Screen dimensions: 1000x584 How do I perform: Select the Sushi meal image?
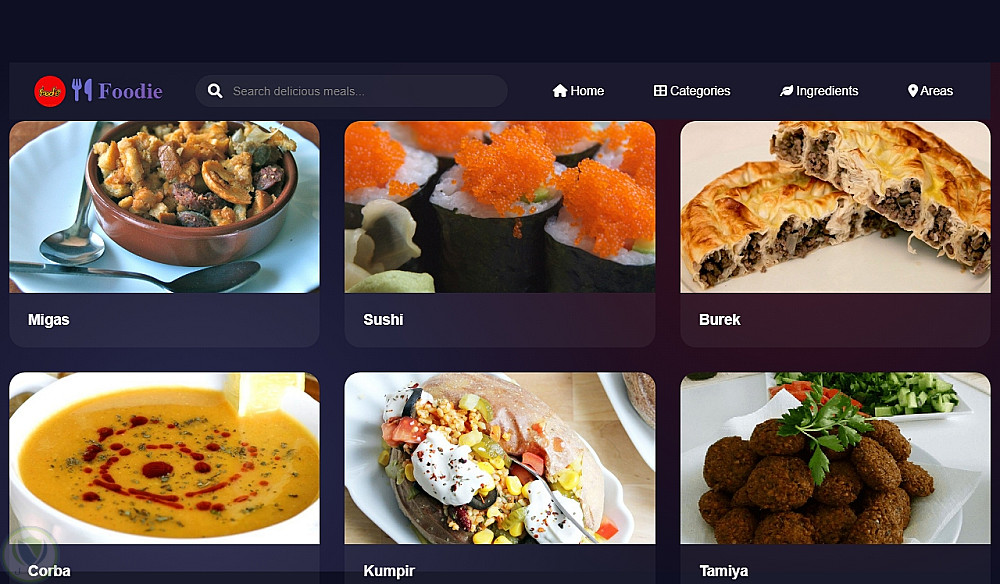(500, 207)
